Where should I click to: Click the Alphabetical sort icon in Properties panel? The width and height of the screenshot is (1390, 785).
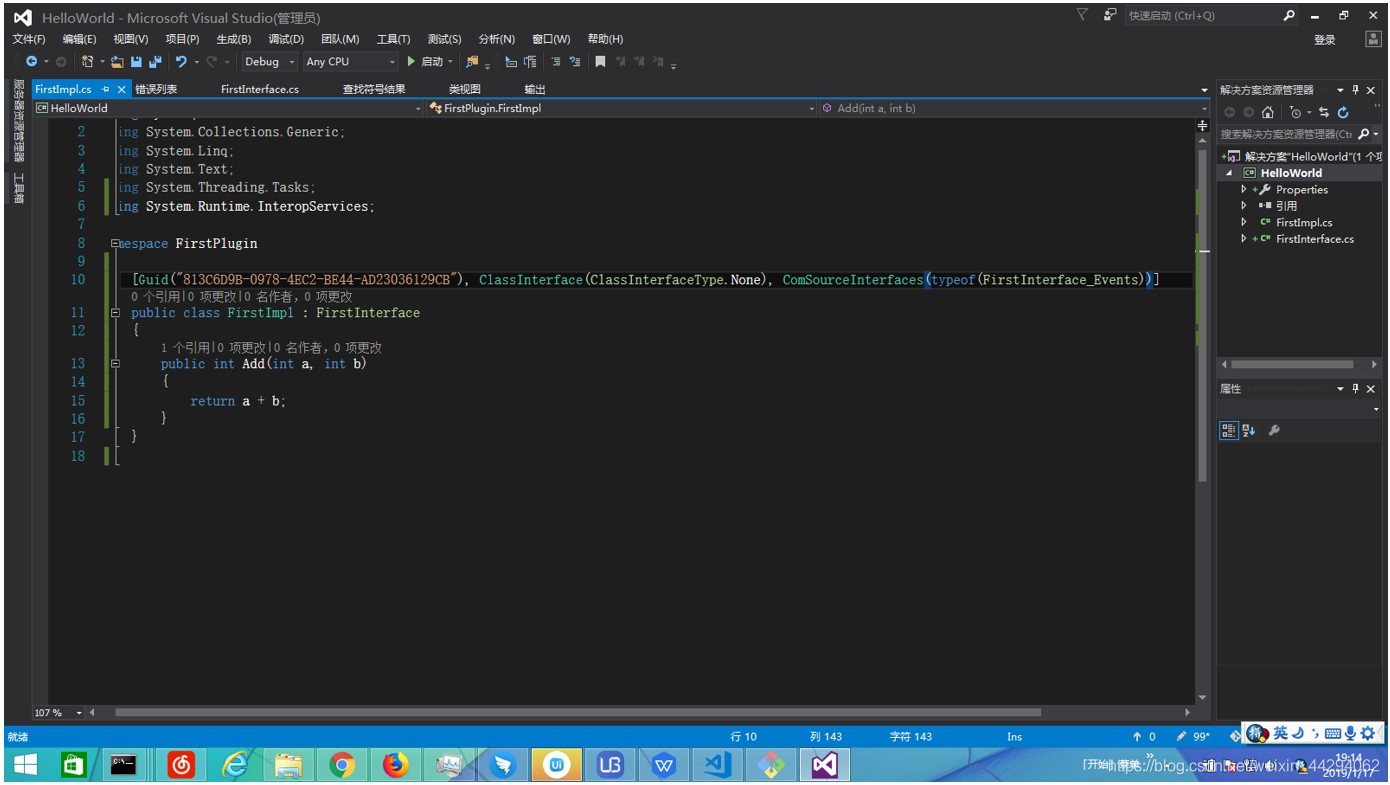click(x=1249, y=431)
